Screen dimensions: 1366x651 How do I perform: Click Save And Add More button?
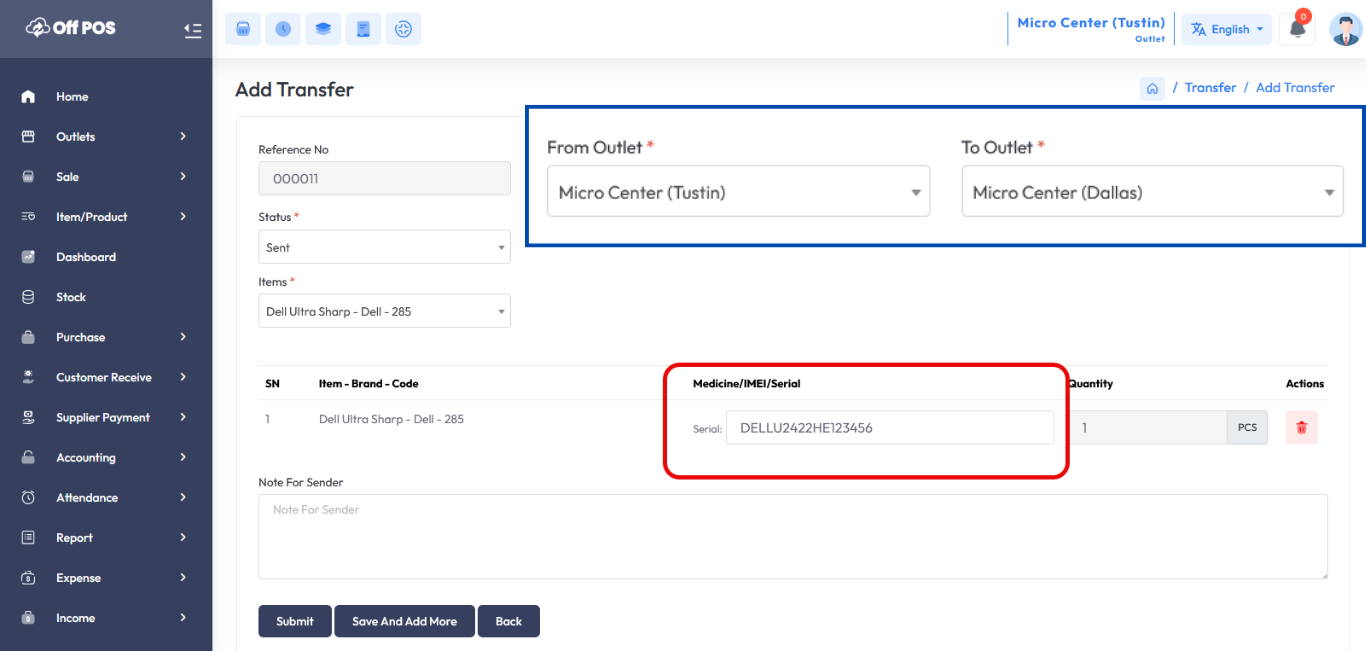pos(404,621)
